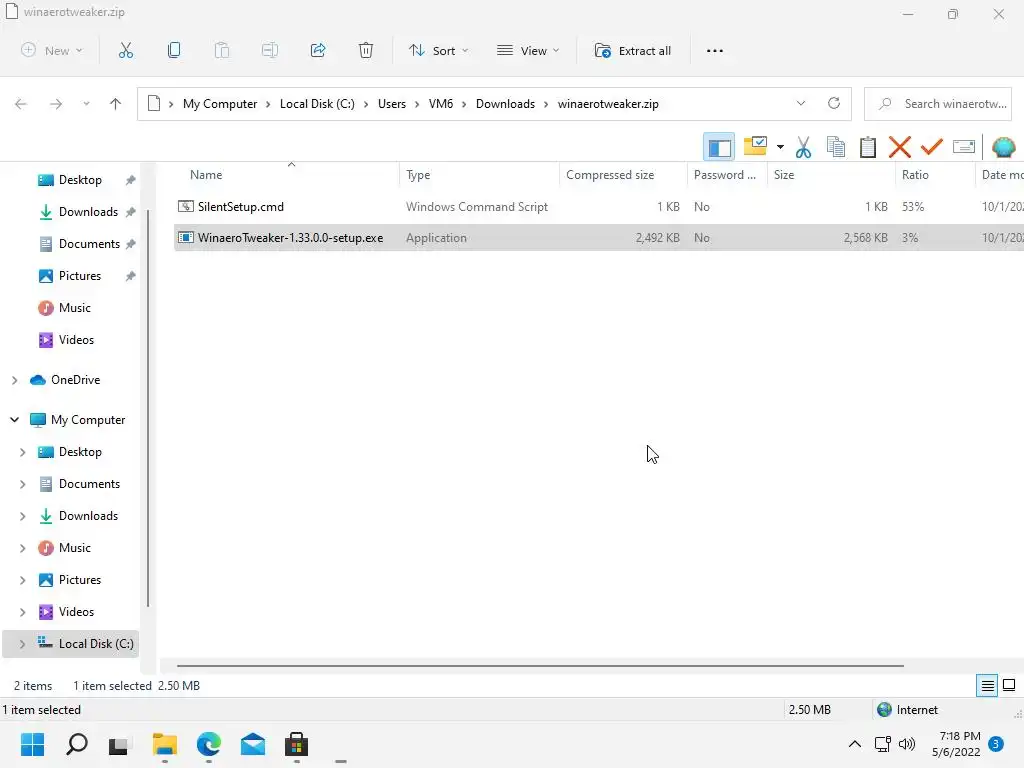Switch to details view layout icon
Screen dimensions: 1024x768
tap(987, 686)
